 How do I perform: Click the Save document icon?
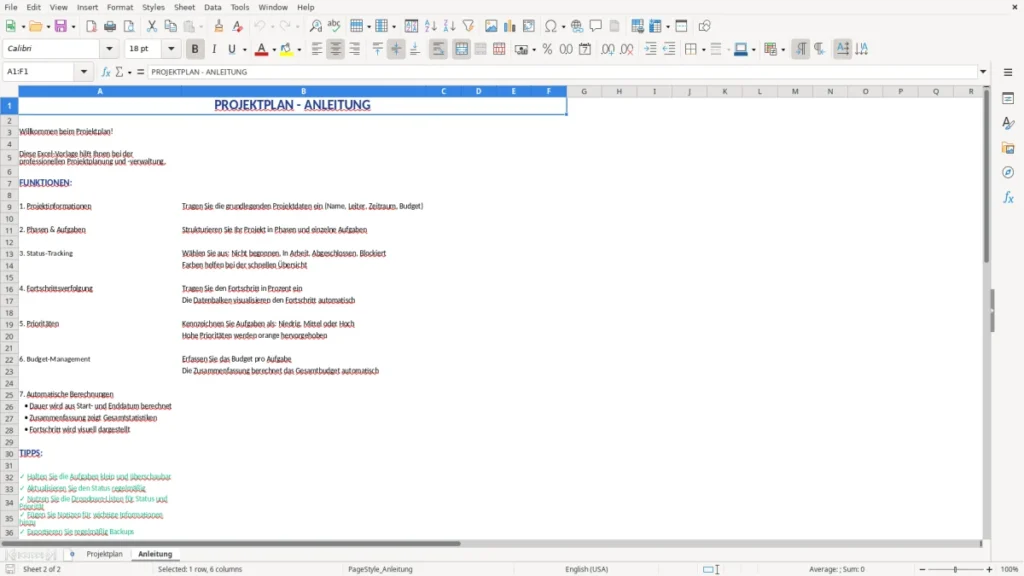point(61,26)
